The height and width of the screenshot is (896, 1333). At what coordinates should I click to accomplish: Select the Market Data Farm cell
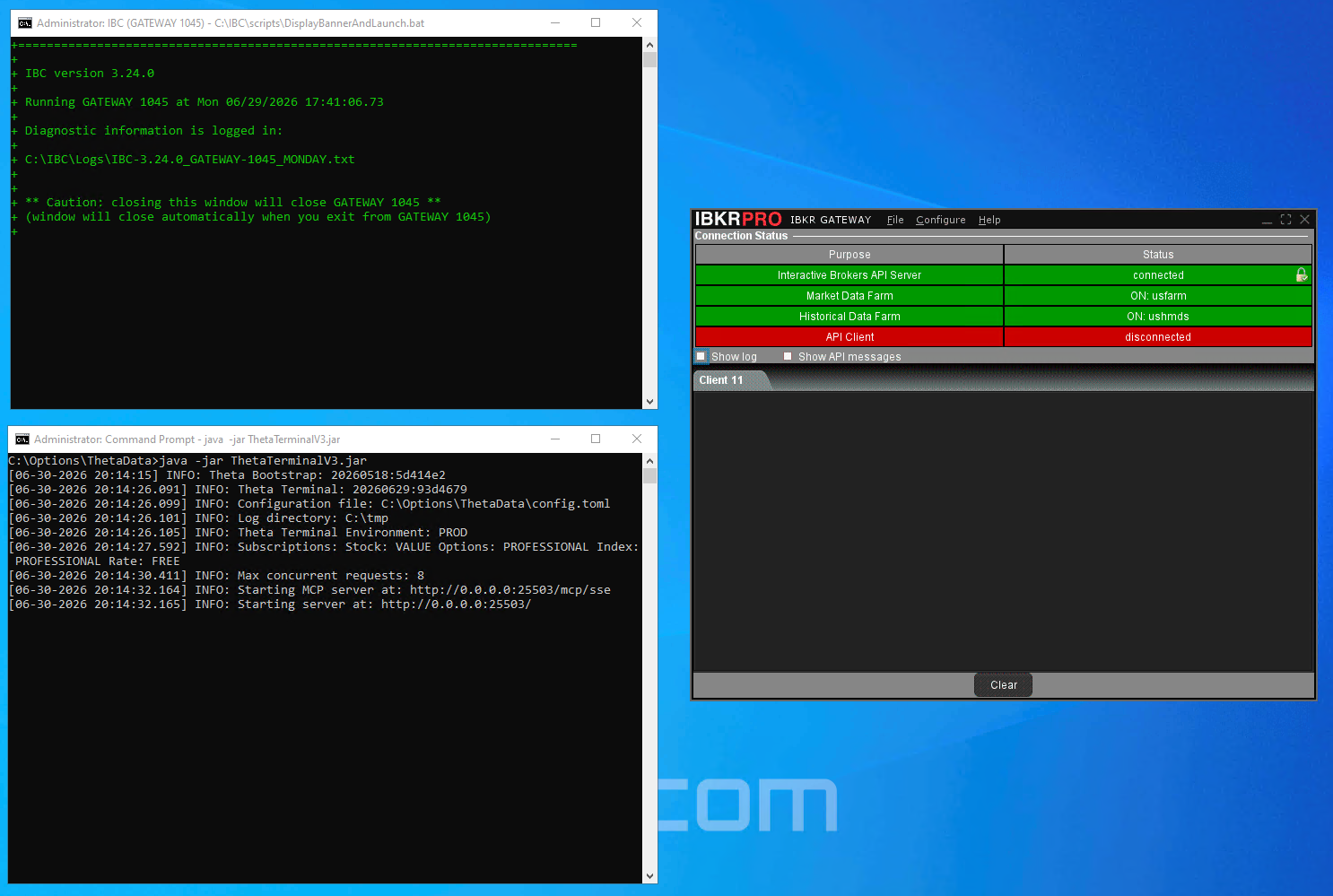click(x=849, y=296)
